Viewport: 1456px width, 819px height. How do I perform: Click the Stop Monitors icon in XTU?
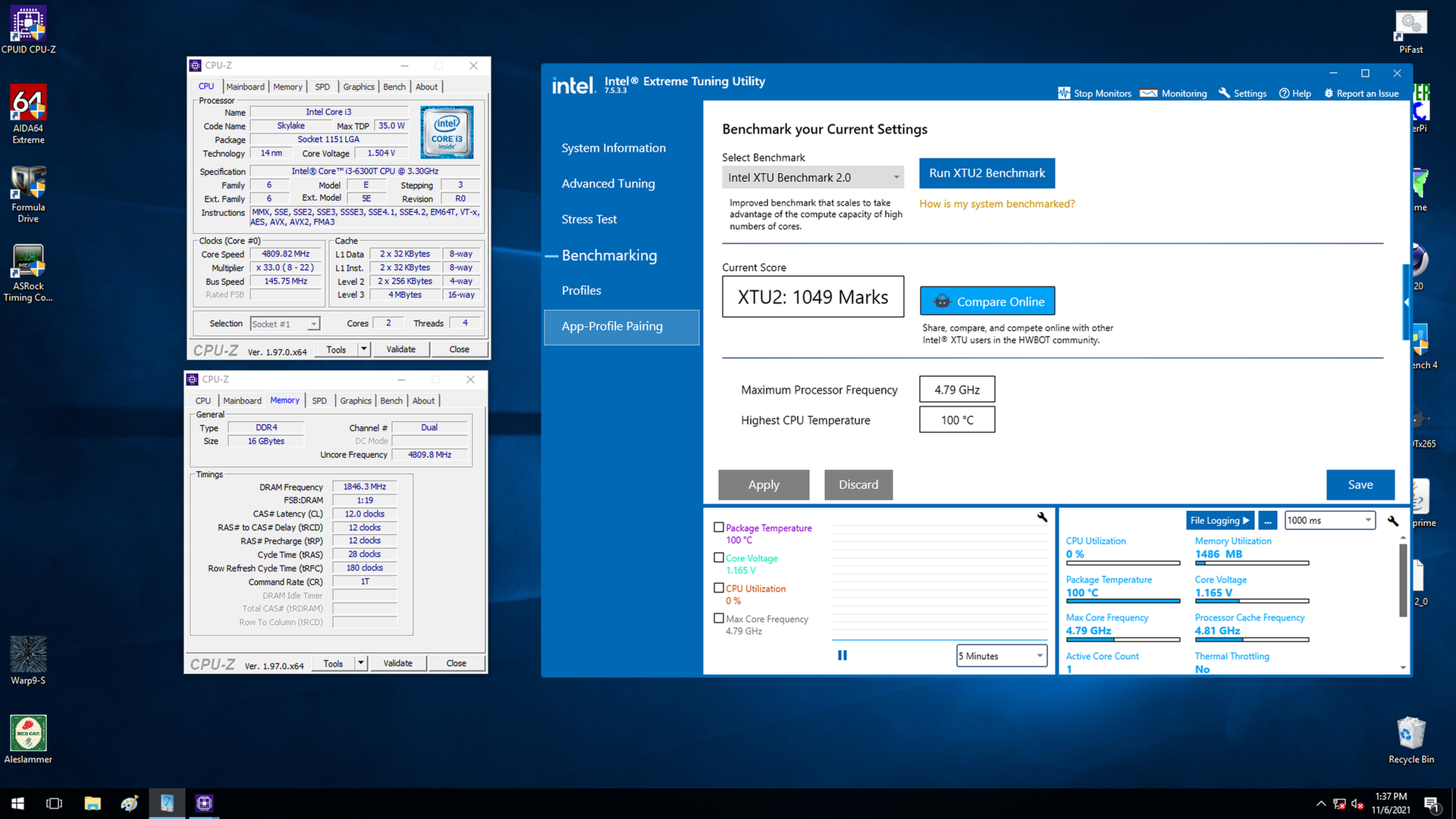point(1064,93)
